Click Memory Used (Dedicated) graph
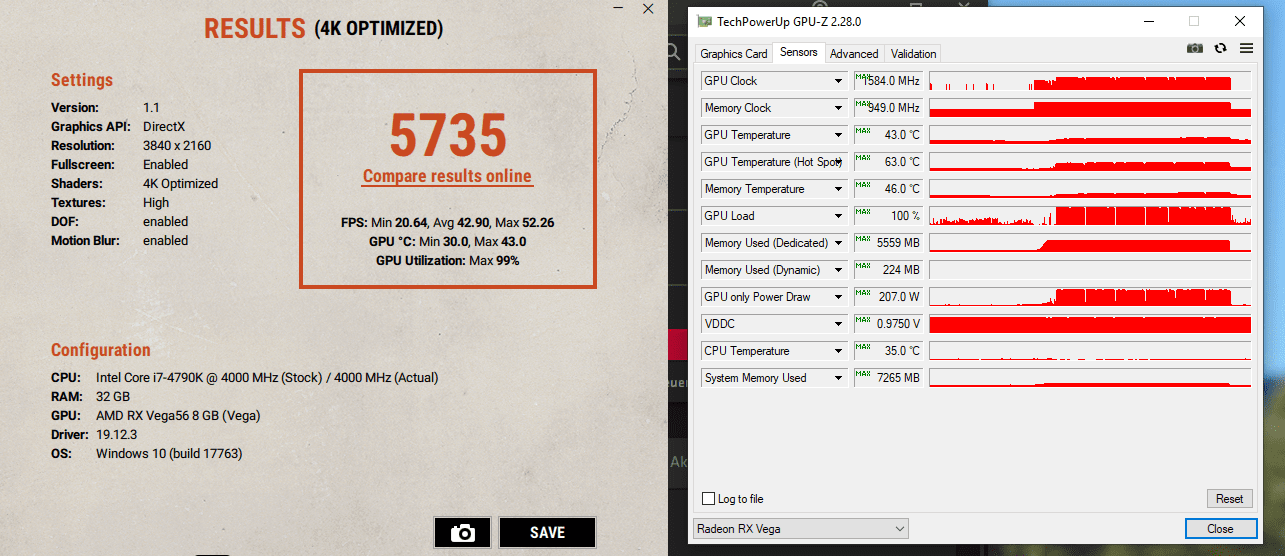This screenshot has height=556, width=1285. [x=1090, y=243]
